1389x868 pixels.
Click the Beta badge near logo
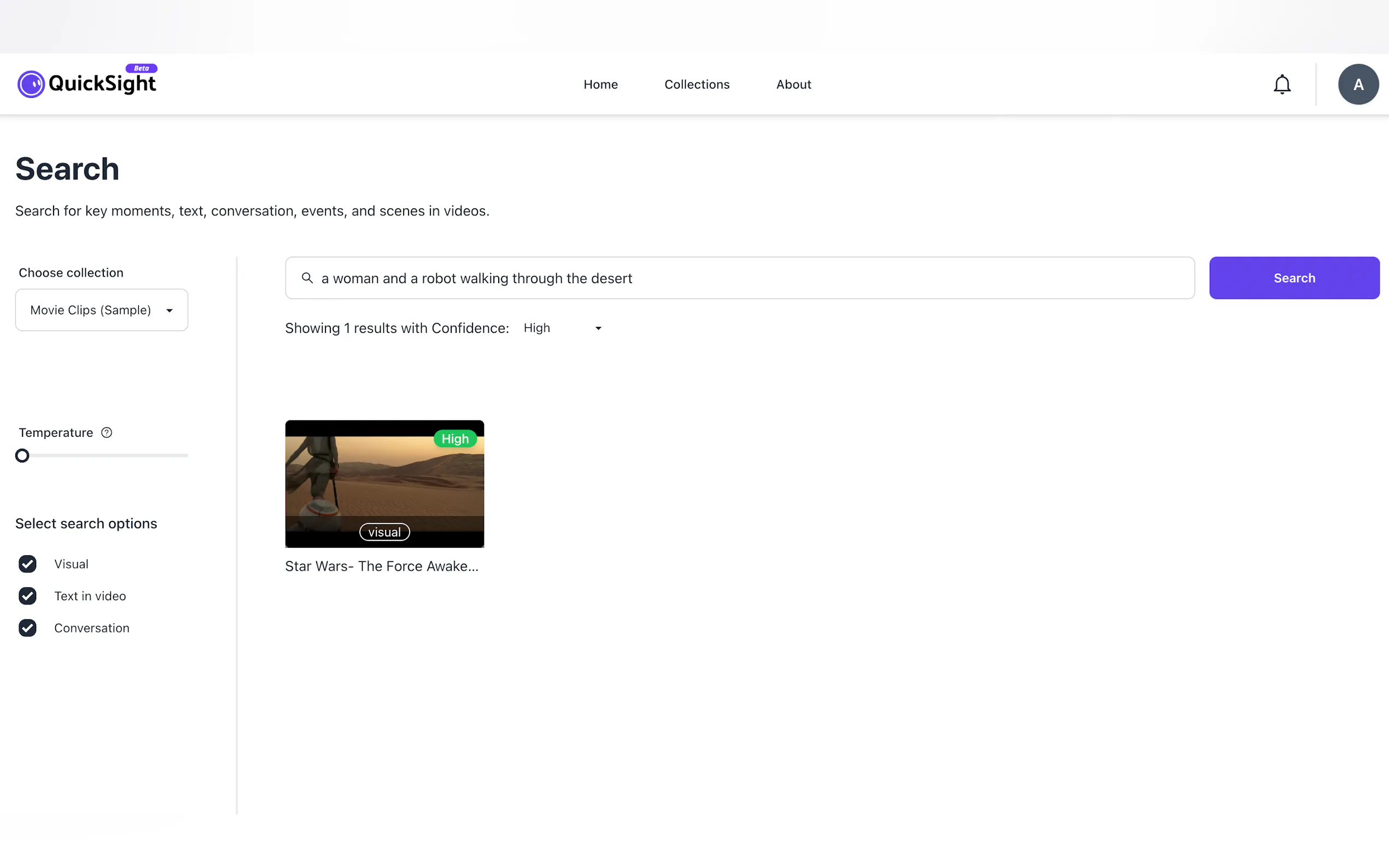[x=141, y=68]
